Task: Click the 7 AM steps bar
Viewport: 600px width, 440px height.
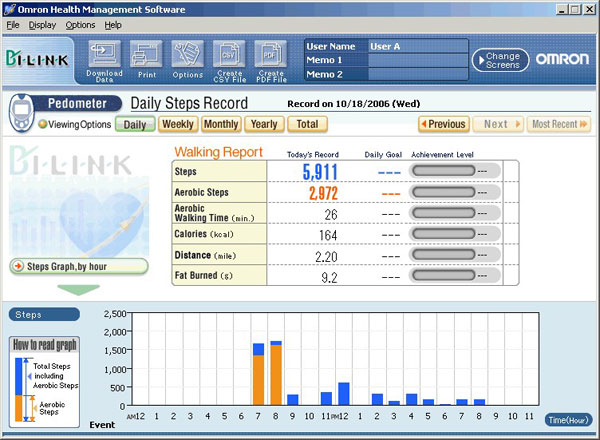Action: click(x=259, y=374)
